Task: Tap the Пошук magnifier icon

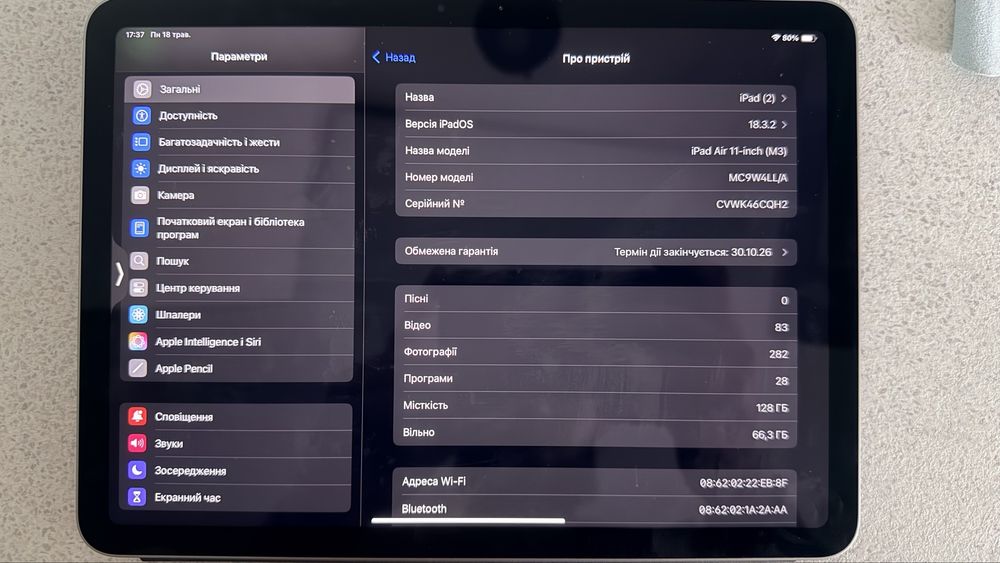Action: (x=139, y=261)
